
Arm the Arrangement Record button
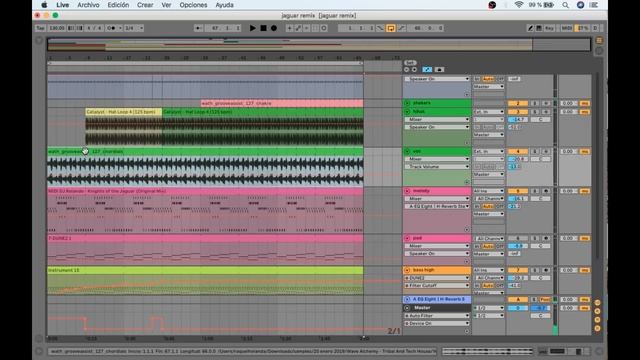[x=274, y=28]
